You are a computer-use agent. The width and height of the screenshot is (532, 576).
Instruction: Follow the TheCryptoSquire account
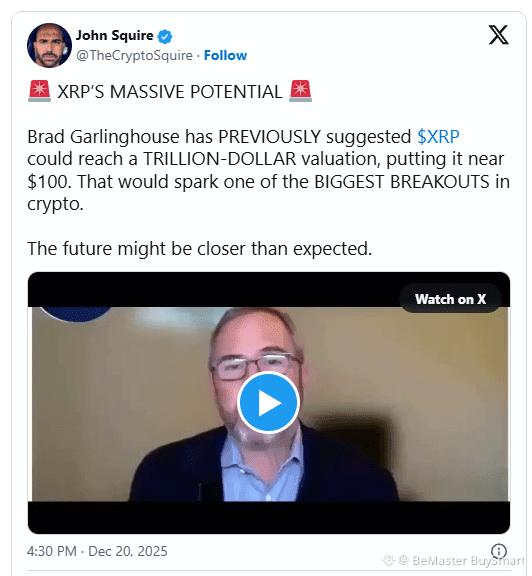coord(225,55)
